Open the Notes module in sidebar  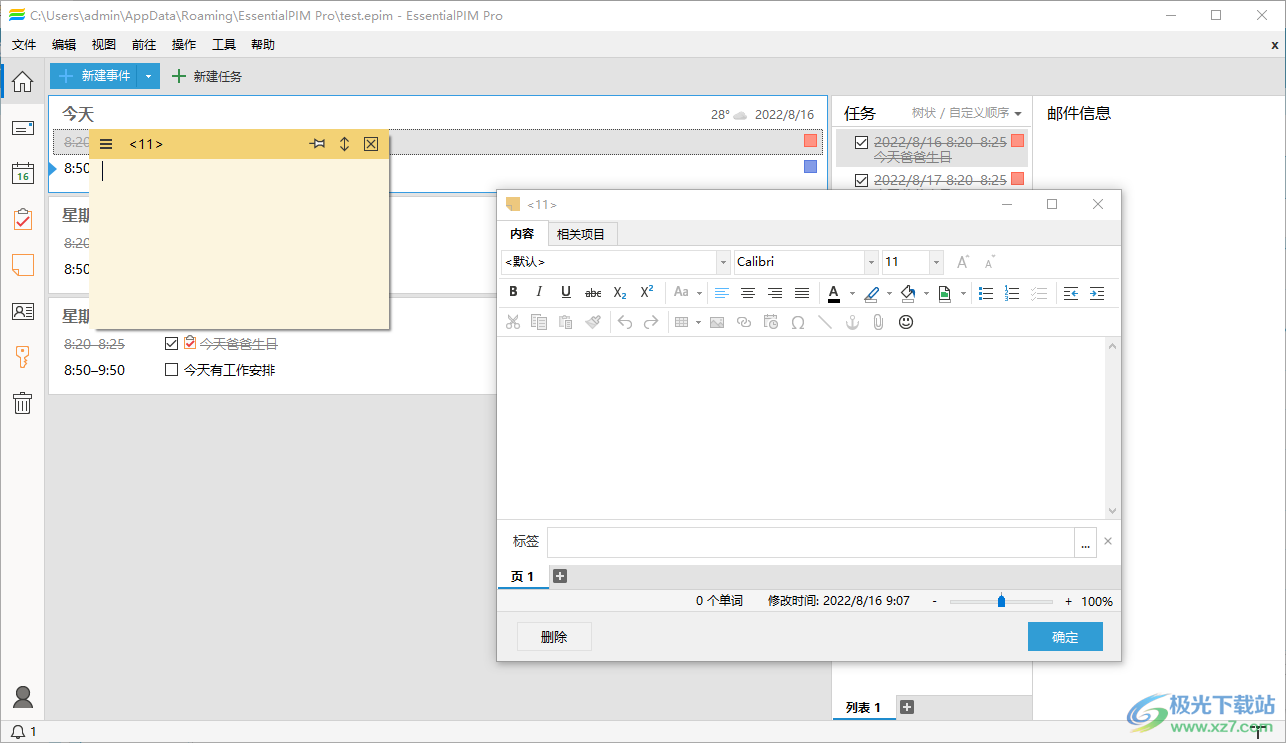click(x=22, y=265)
